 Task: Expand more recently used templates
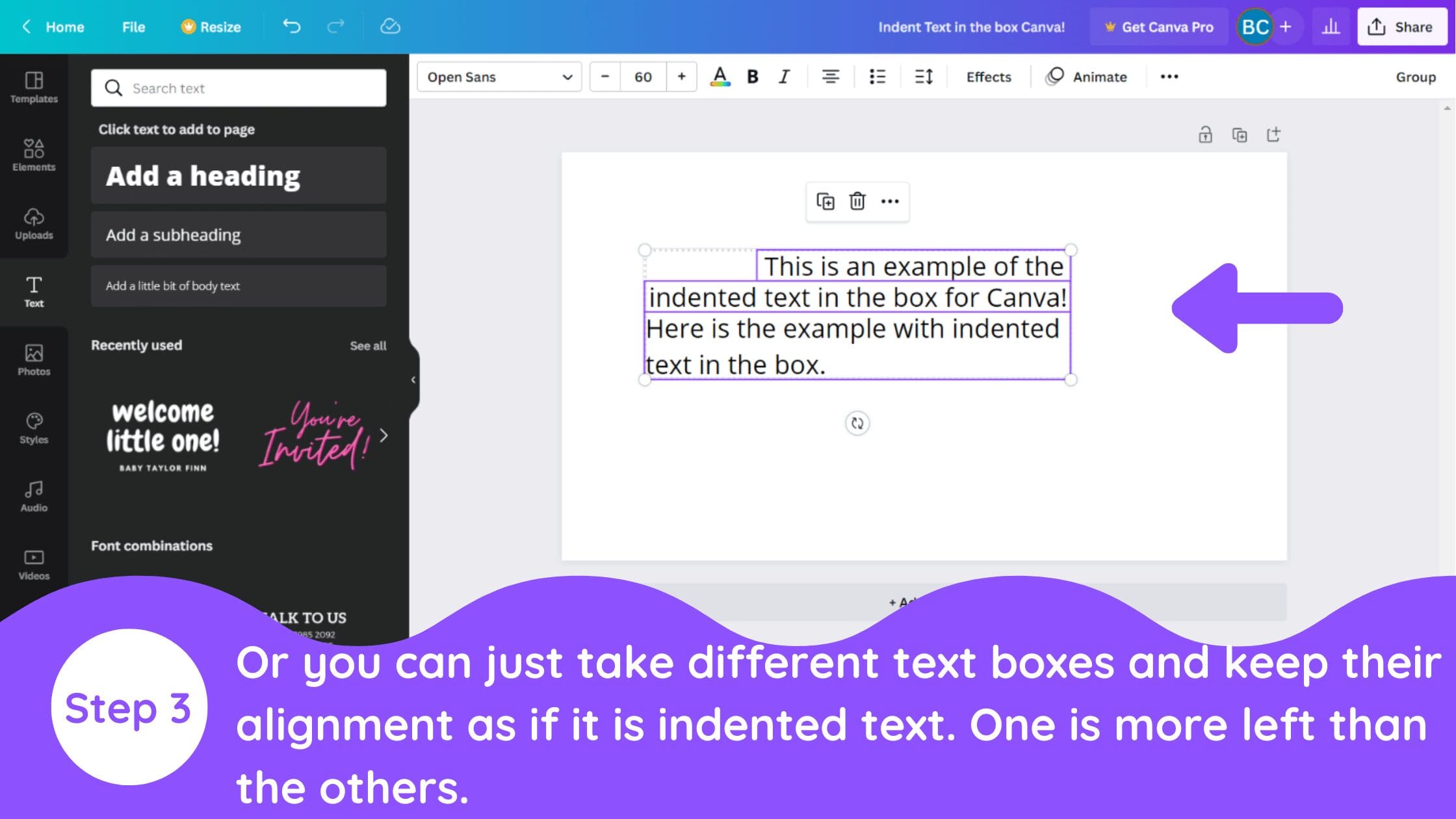click(x=383, y=436)
